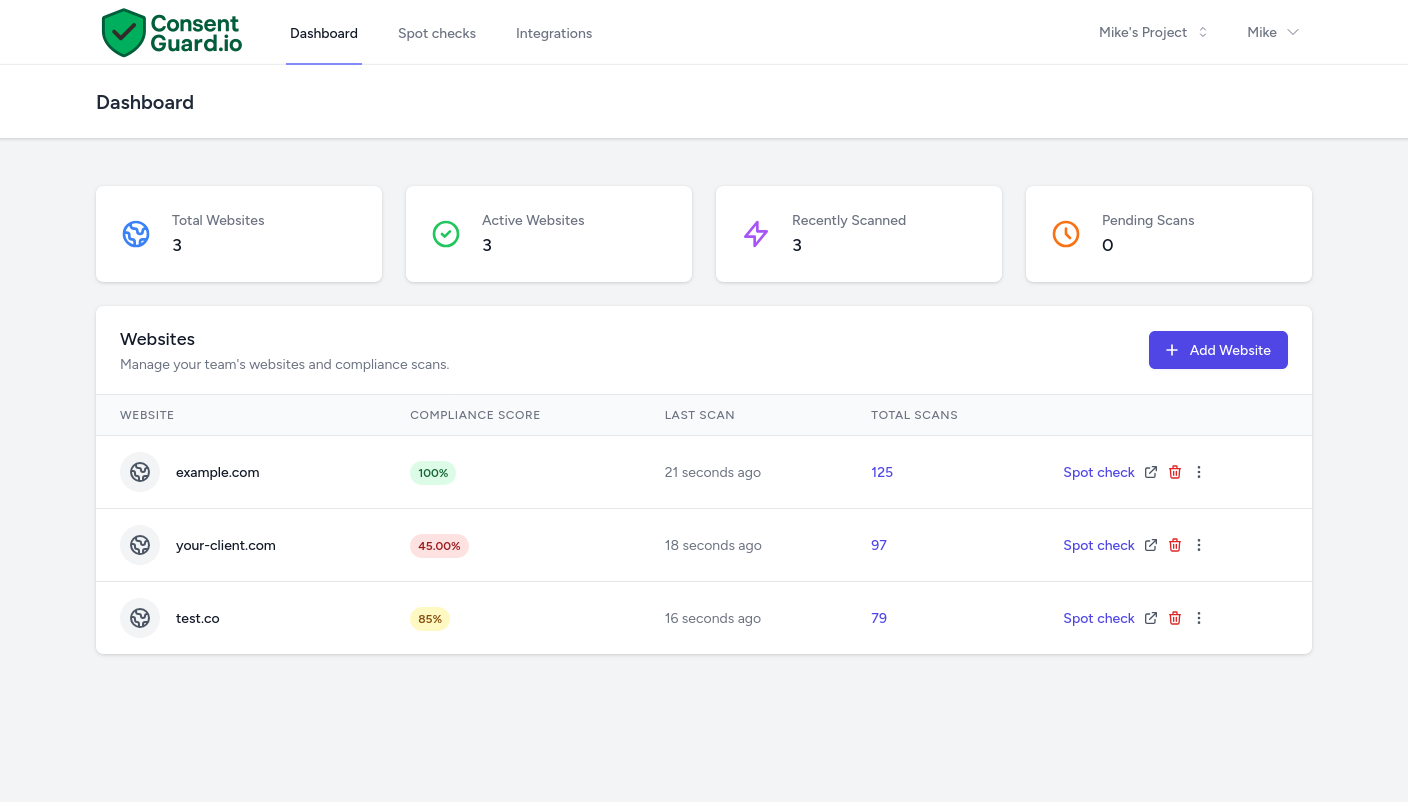
Task: Open the Mike's Project switcher
Action: pos(1152,32)
